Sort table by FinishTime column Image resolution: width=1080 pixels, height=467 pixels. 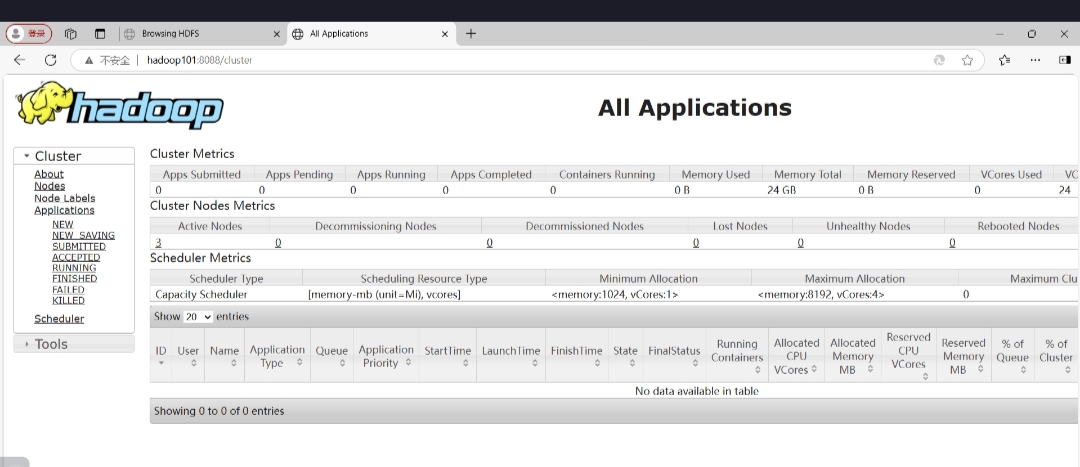577,355
